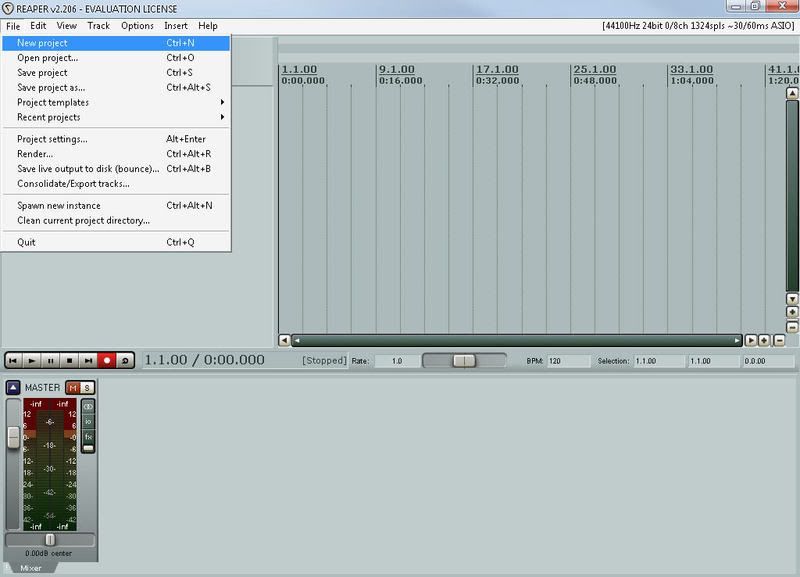Viewport: 800px width, 577px height.
Task: Choose Save live output to disk (bounce)
Action: pos(116,168)
